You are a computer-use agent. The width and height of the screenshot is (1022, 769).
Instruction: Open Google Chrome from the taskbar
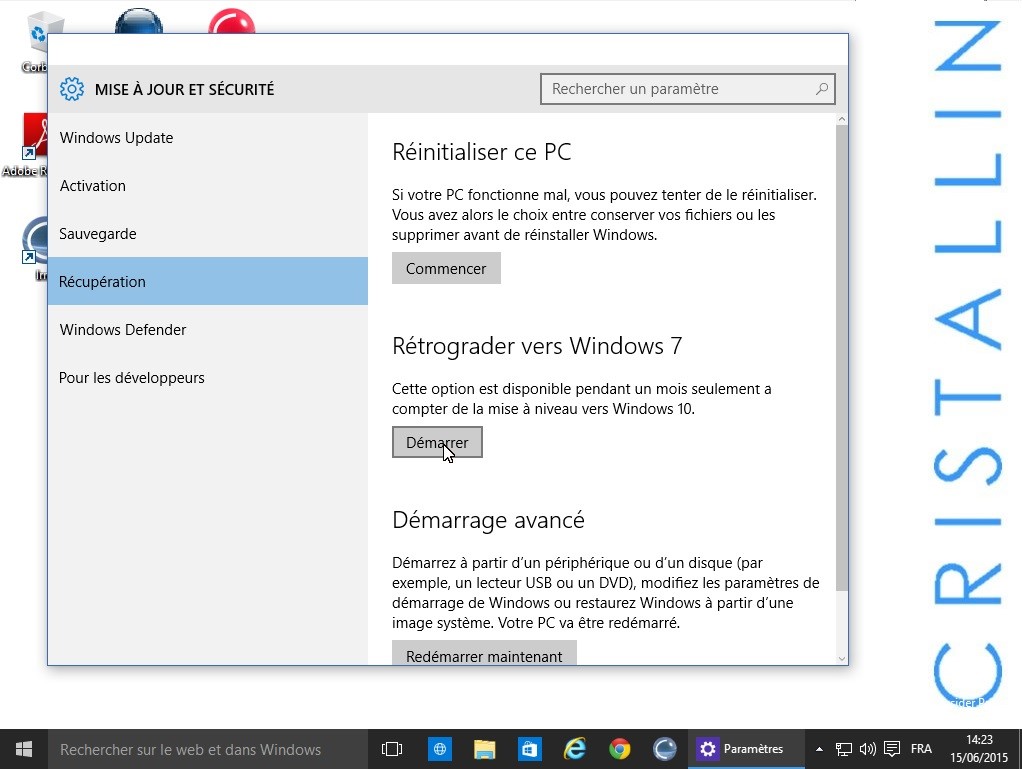(619, 749)
